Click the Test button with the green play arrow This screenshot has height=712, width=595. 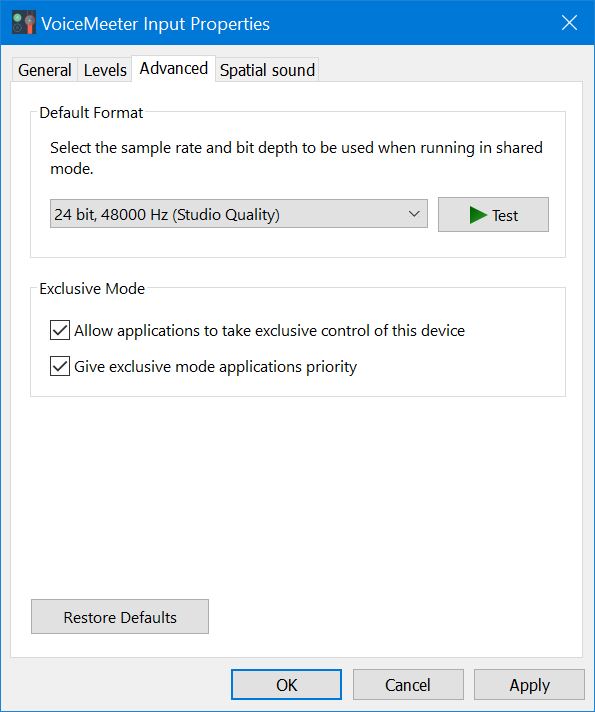click(493, 215)
